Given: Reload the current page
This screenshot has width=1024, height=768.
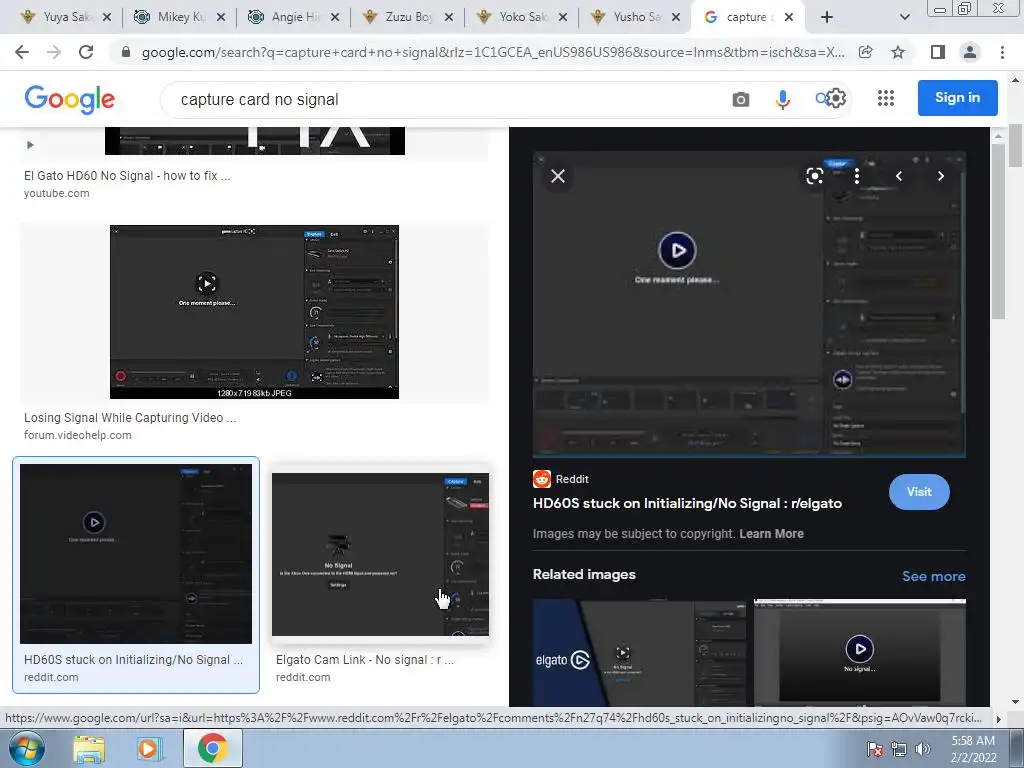Looking at the screenshot, I should 86,52.
